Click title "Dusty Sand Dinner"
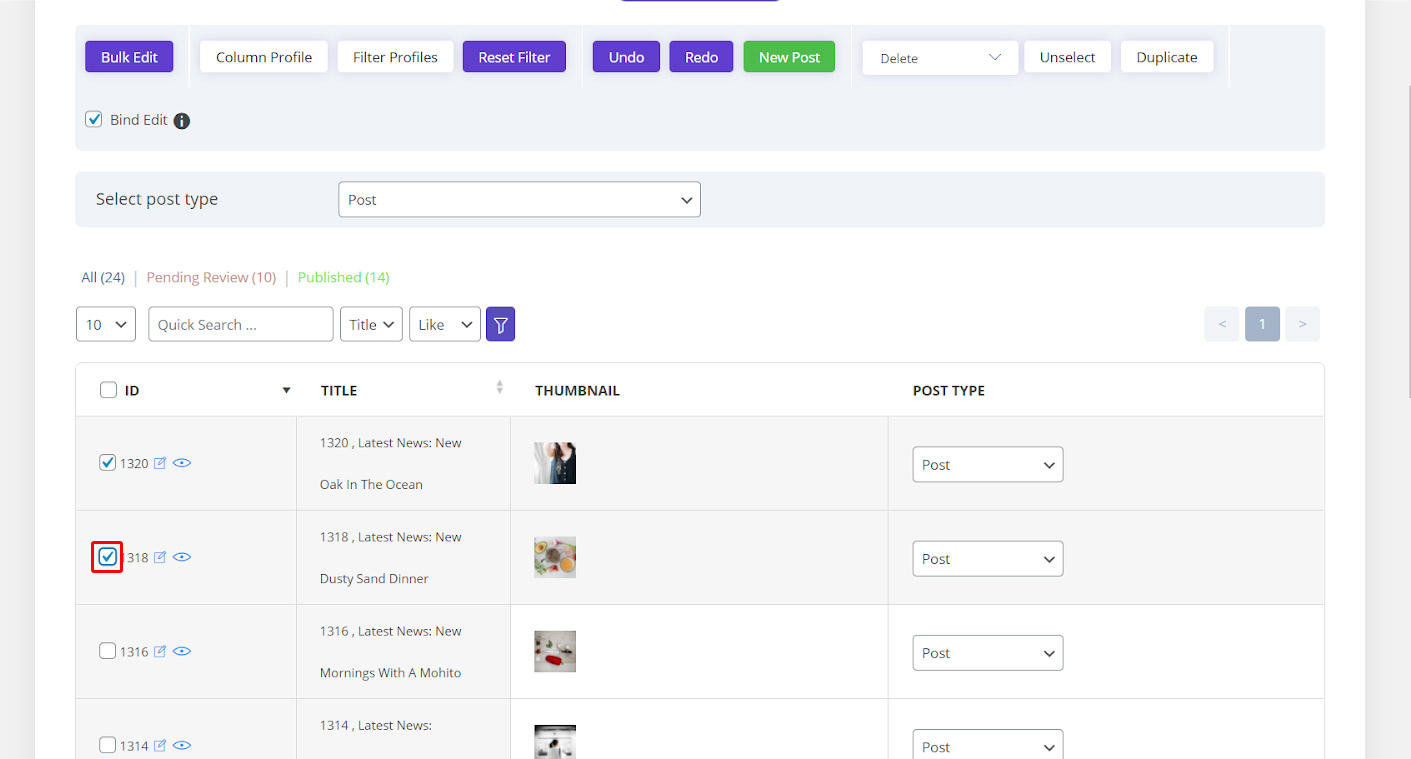Screen dimensions: 1411x759 click(x=374, y=578)
